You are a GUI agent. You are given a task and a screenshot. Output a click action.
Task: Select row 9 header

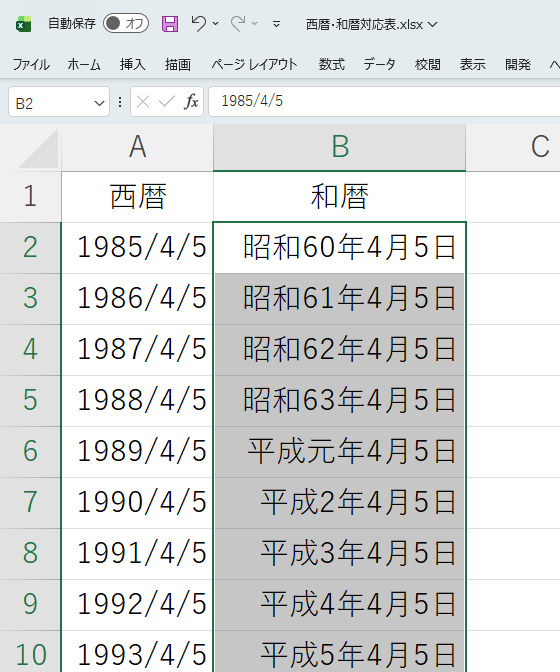pyautogui.click(x=30, y=605)
